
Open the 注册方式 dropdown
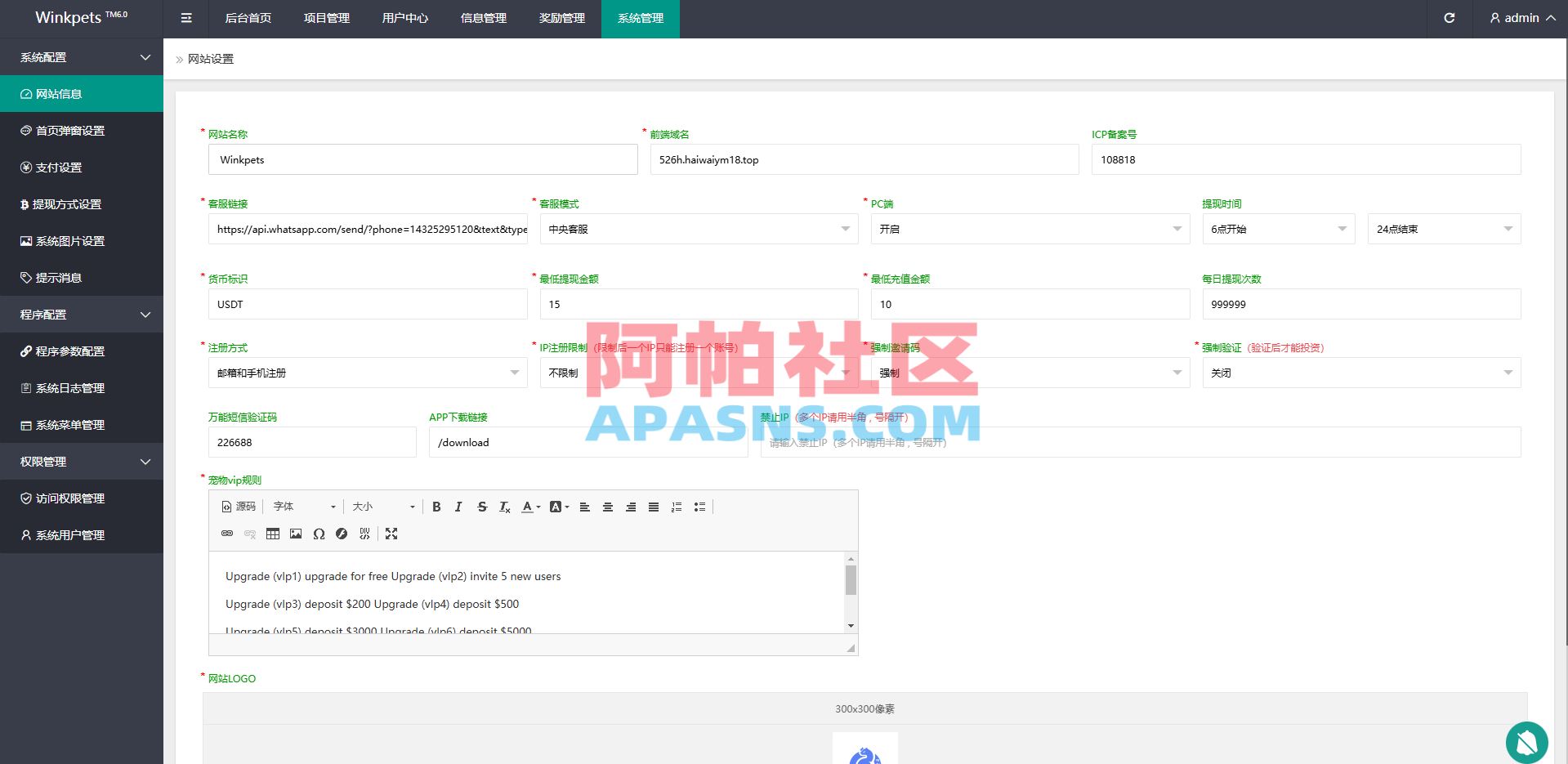point(368,373)
